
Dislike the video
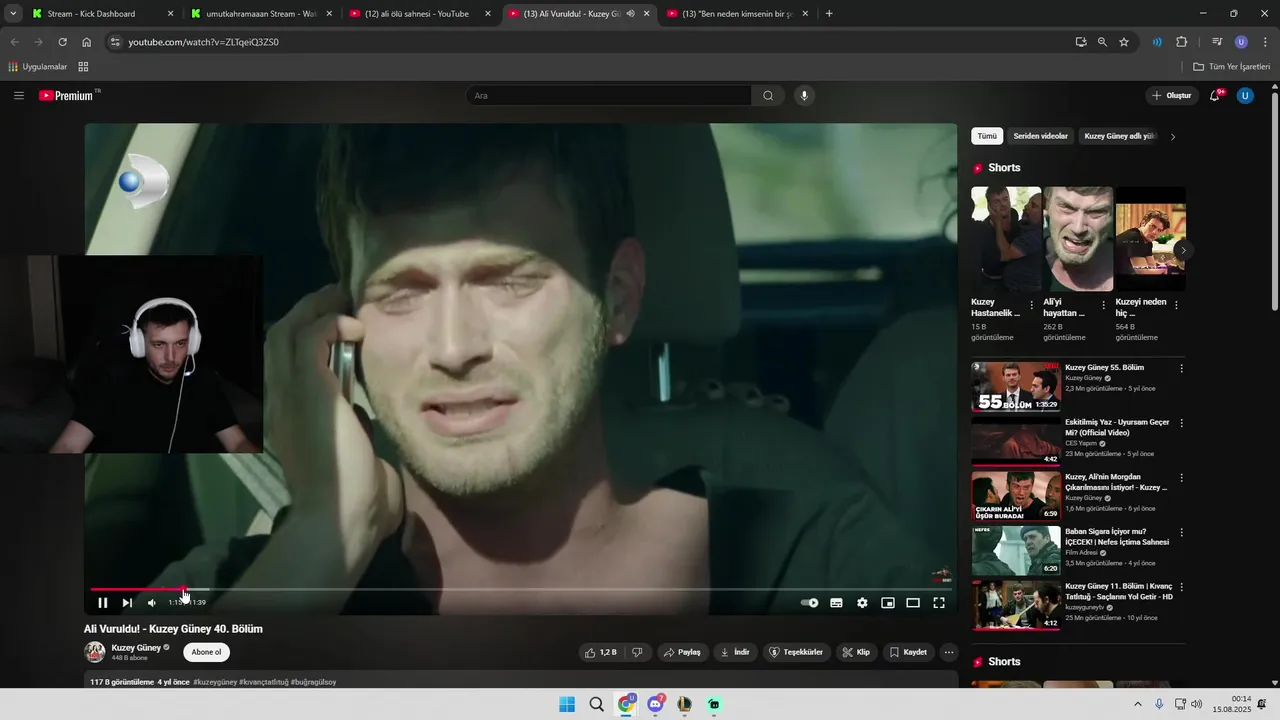point(636,652)
